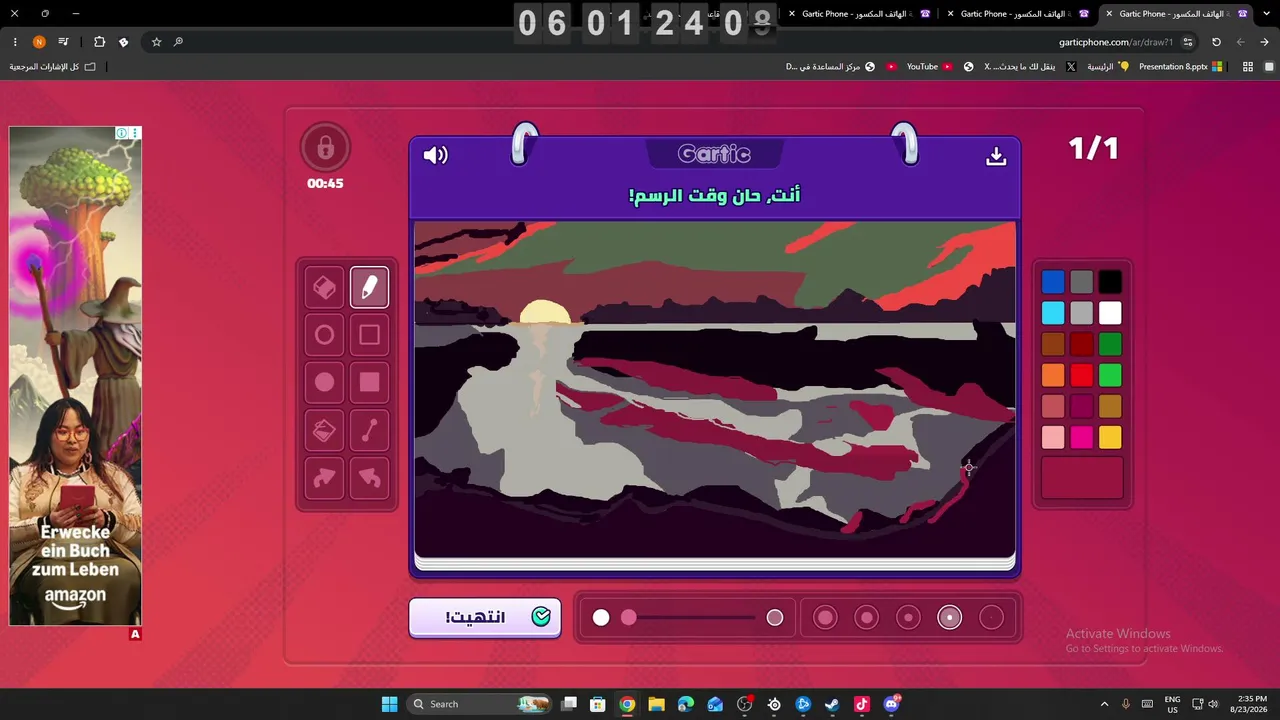Pick the bright red color swatch
The image size is (1280, 720).
pyautogui.click(x=1081, y=375)
